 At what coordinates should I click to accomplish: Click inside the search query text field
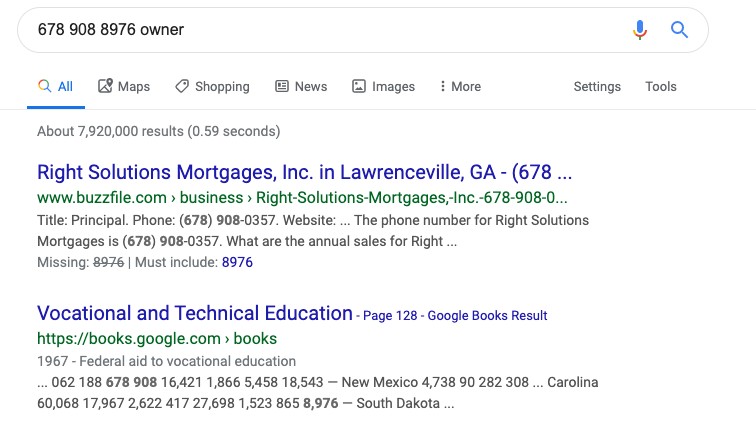pyautogui.click(x=328, y=30)
